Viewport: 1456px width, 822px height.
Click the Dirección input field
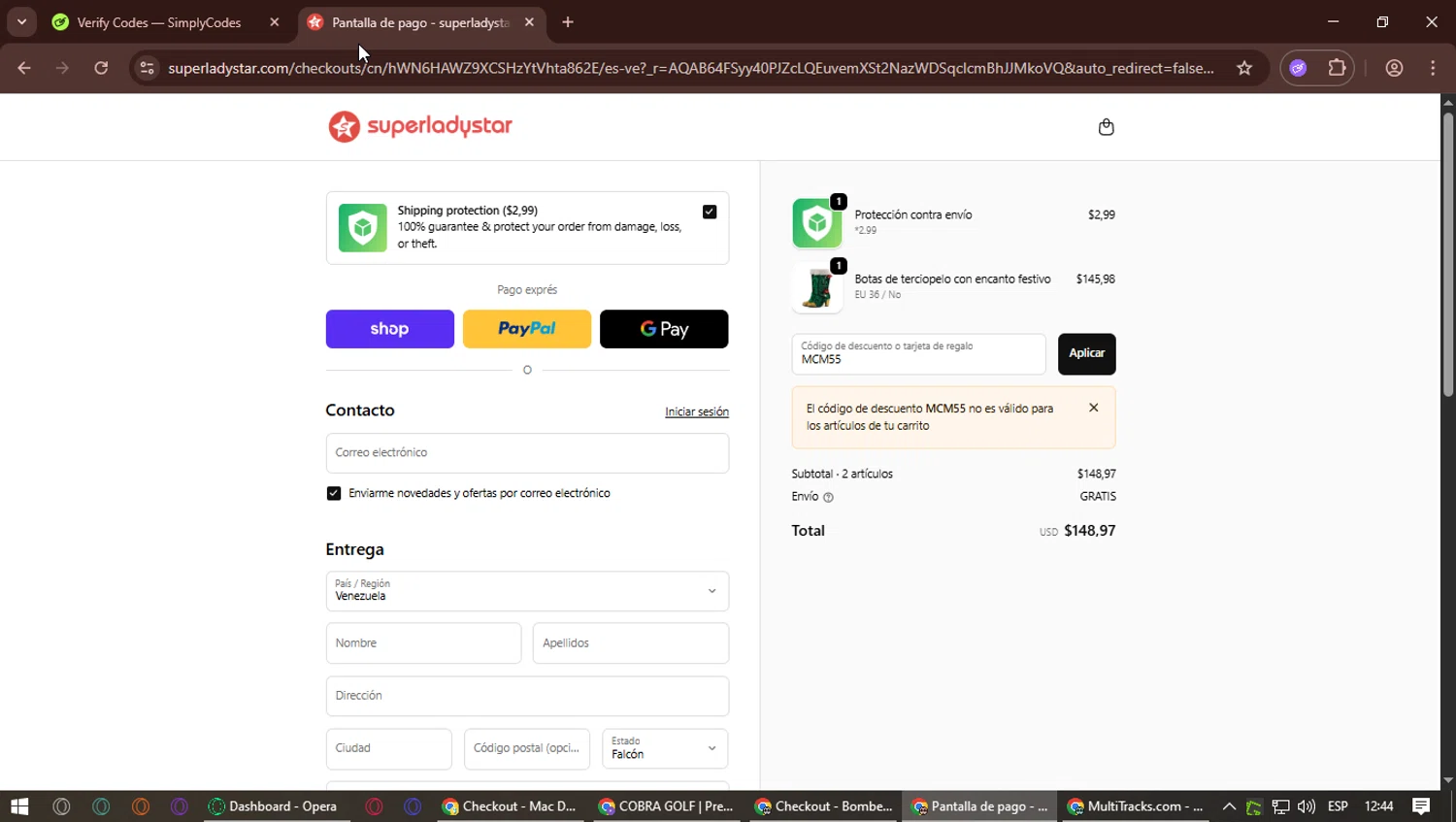pos(527,696)
